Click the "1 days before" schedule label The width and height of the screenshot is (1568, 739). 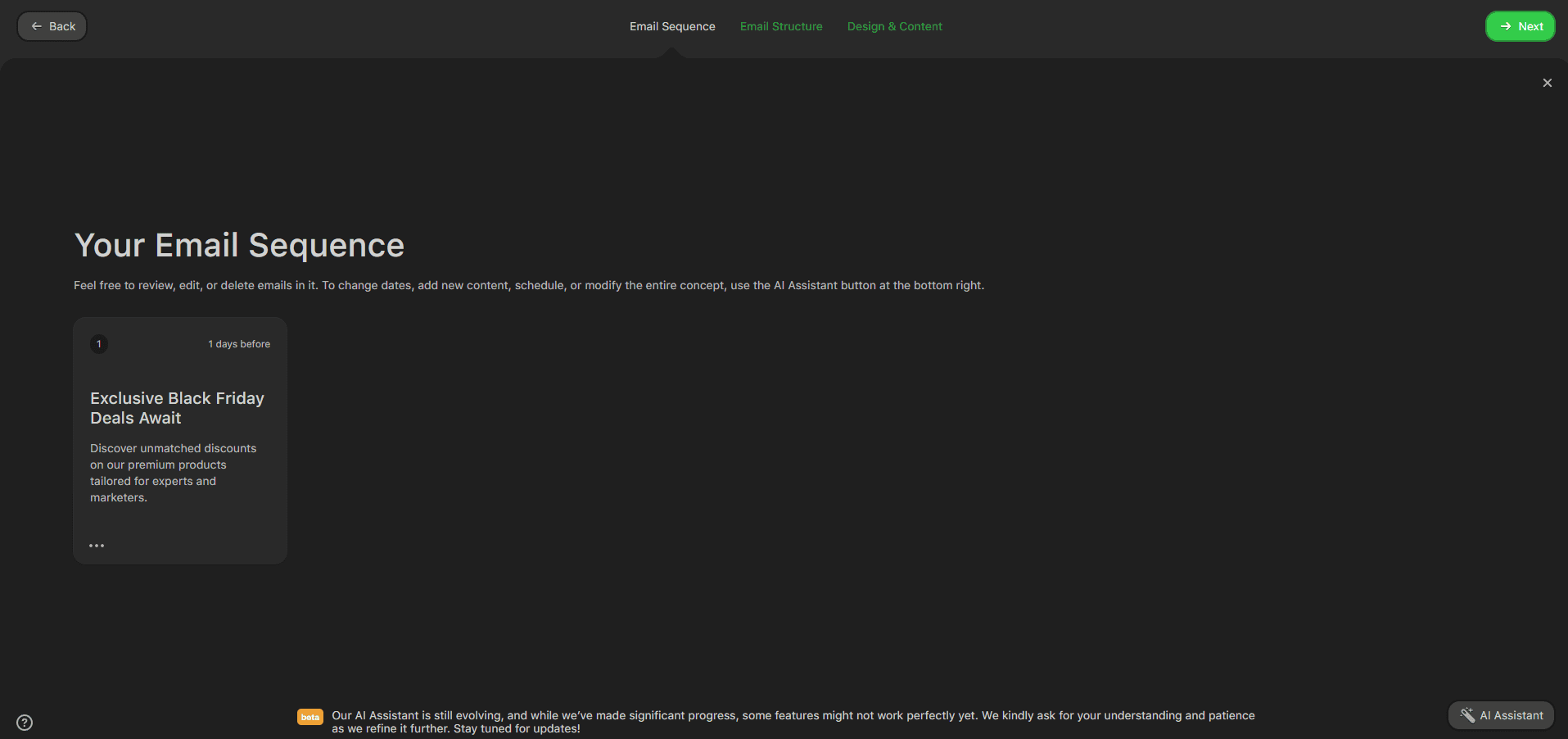click(239, 344)
